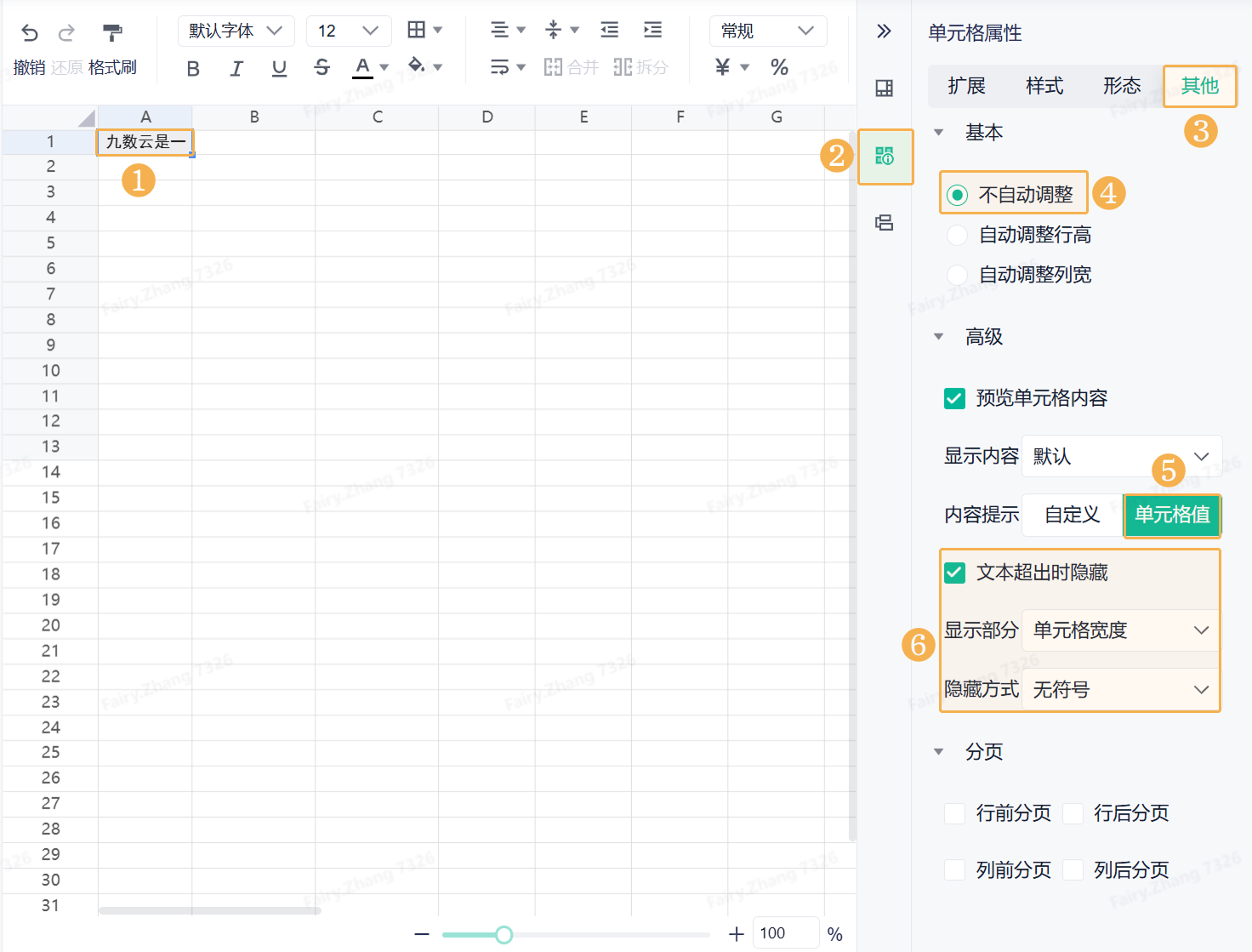Enable the 行前分页 checkbox
The height and width of the screenshot is (952, 1252).
954,813
